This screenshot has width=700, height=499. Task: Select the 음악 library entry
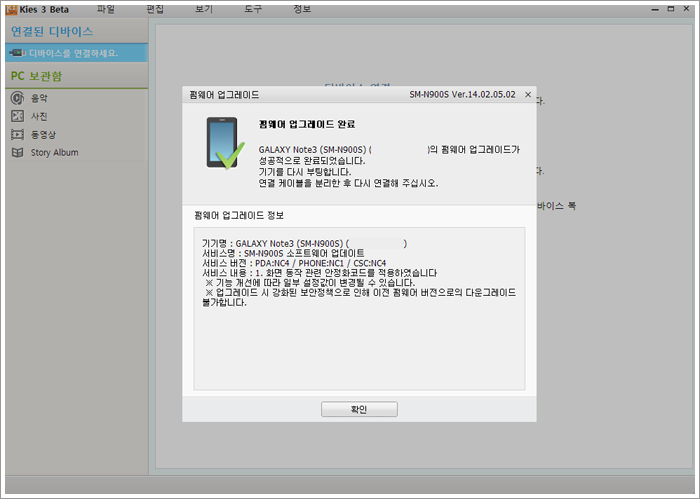point(76,98)
